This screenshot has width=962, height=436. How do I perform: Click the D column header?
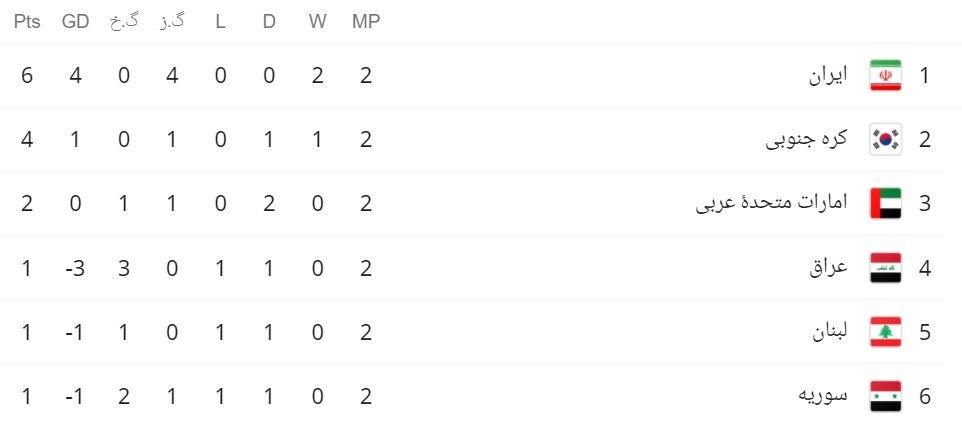(269, 21)
